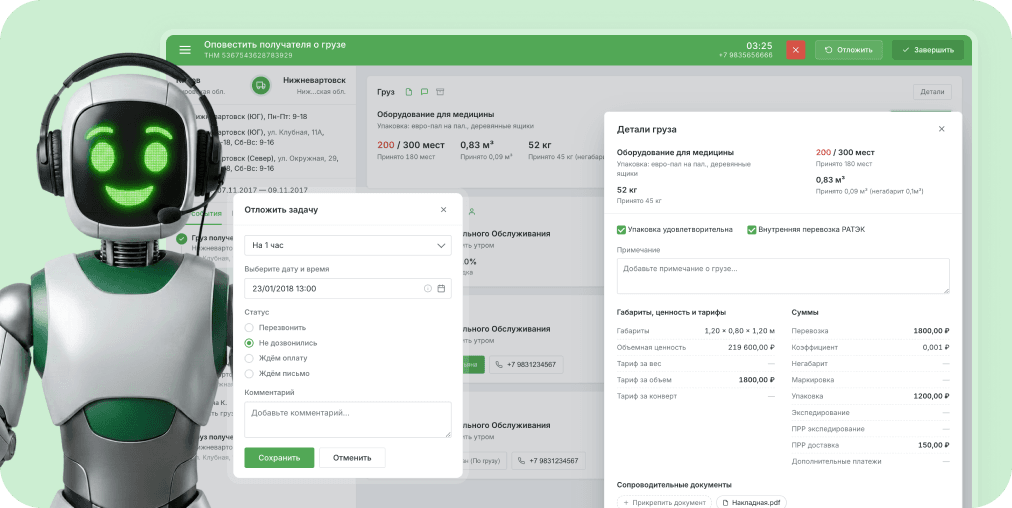Click the Отложить button in the header
The image size is (1012, 508).
848,50
